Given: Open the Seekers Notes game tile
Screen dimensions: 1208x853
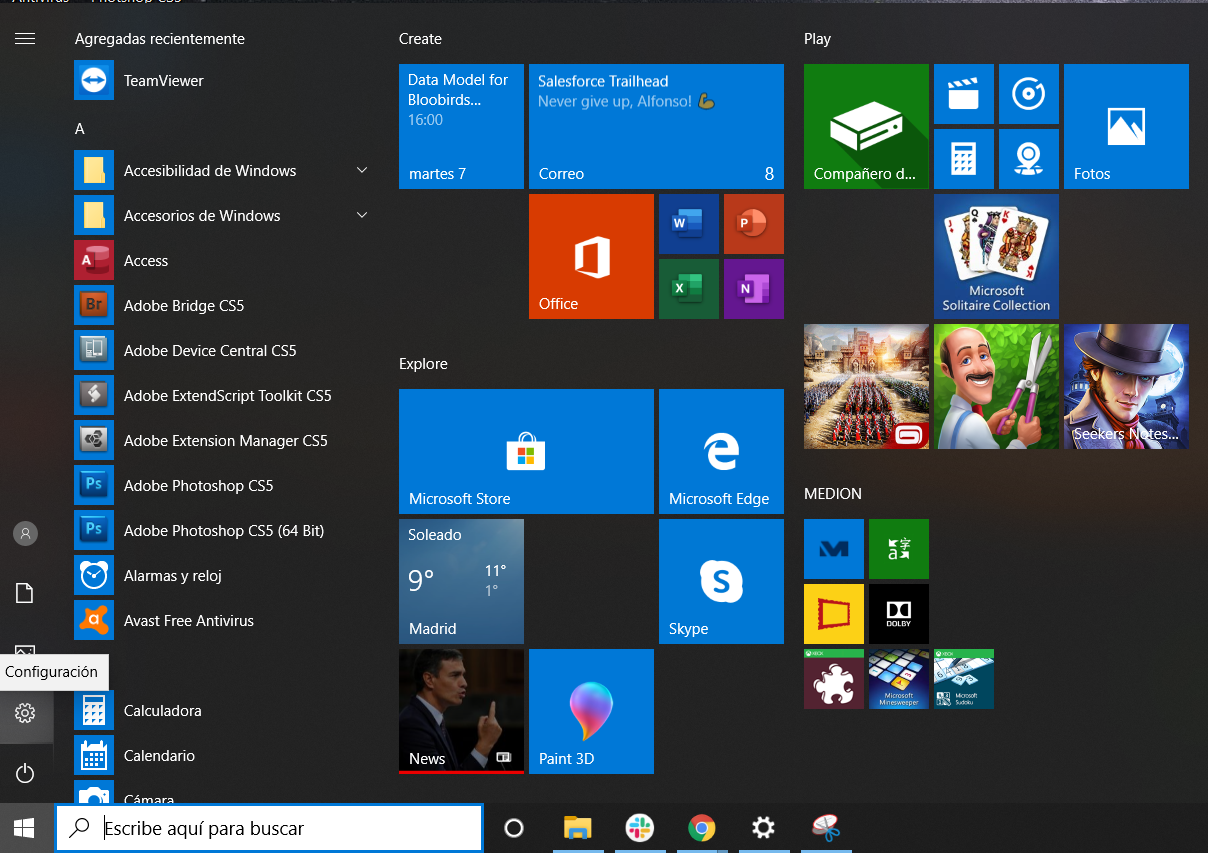Looking at the screenshot, I should click(1126, 386).
